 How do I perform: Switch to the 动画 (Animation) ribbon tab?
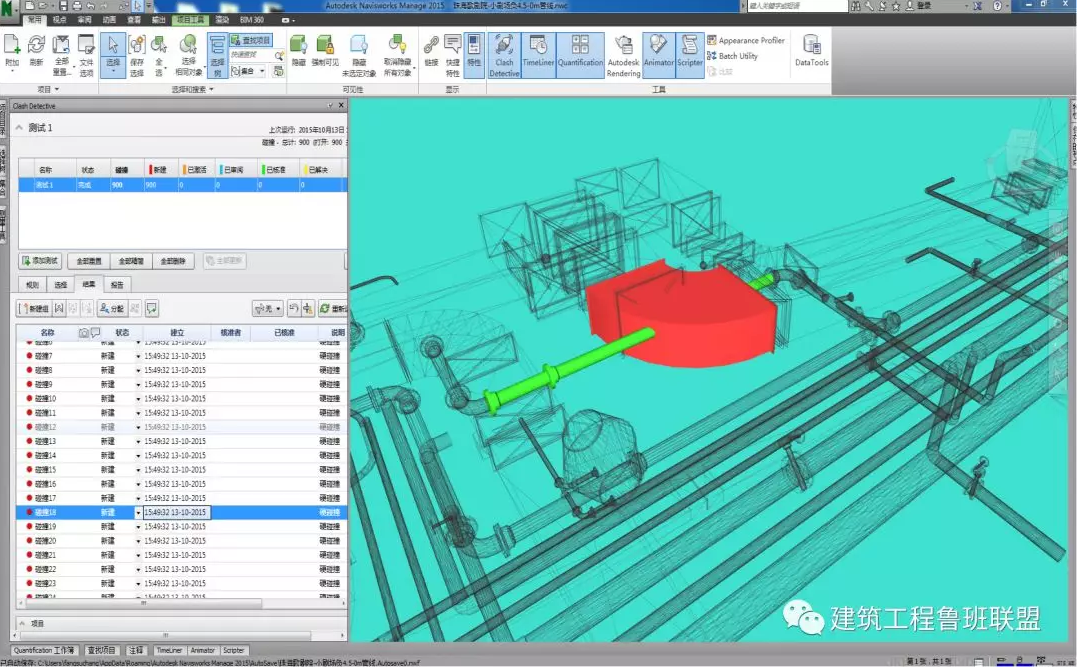click(x=109, y=20)
